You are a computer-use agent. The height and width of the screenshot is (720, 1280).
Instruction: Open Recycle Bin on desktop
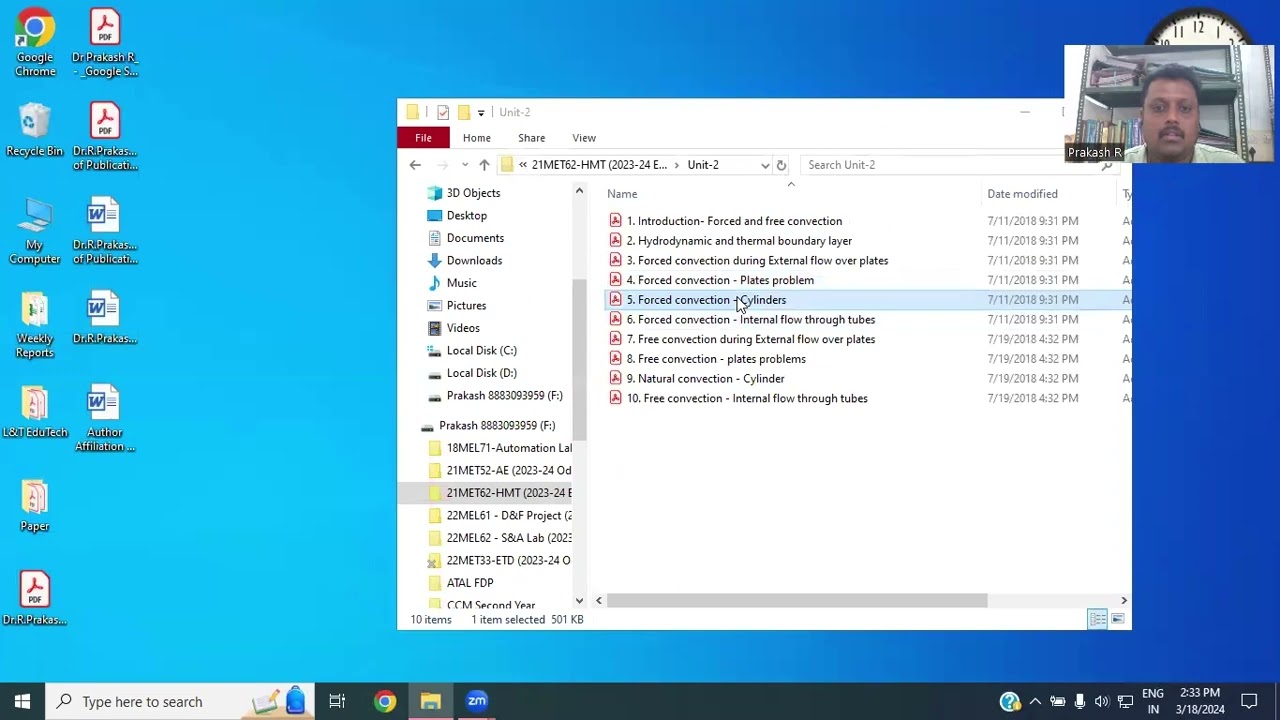[35, 129]
